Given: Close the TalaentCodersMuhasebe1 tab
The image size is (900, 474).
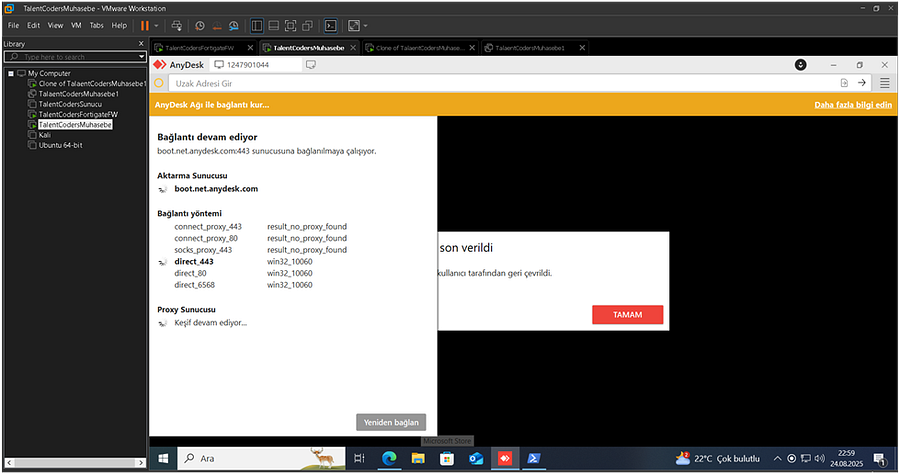Looking at the screenshot, I should tap(582, 48).
